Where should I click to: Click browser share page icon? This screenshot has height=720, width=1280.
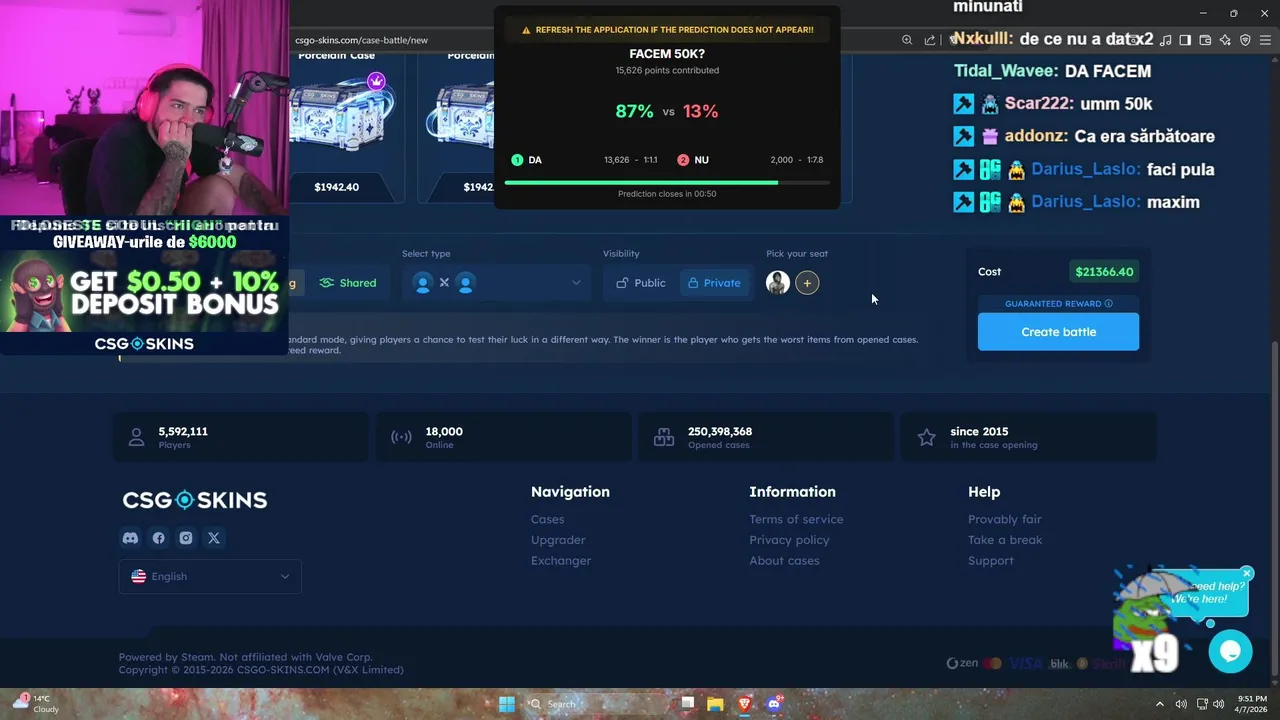click(930, 40)
